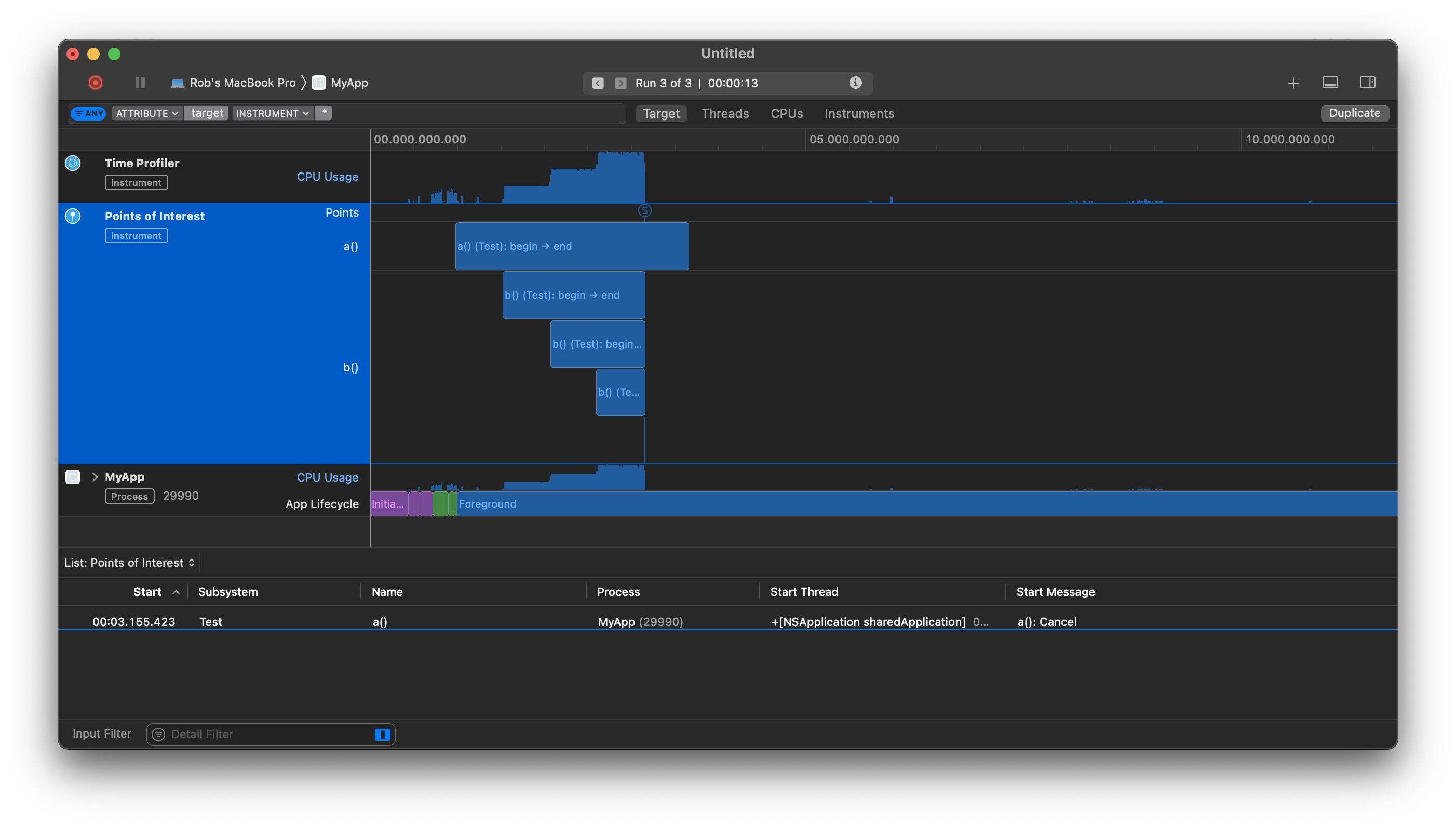The height and width of the screenshot is (826, 1456).
Task: Toggle the bottom detail pane view
Action: pos(1330,83)
